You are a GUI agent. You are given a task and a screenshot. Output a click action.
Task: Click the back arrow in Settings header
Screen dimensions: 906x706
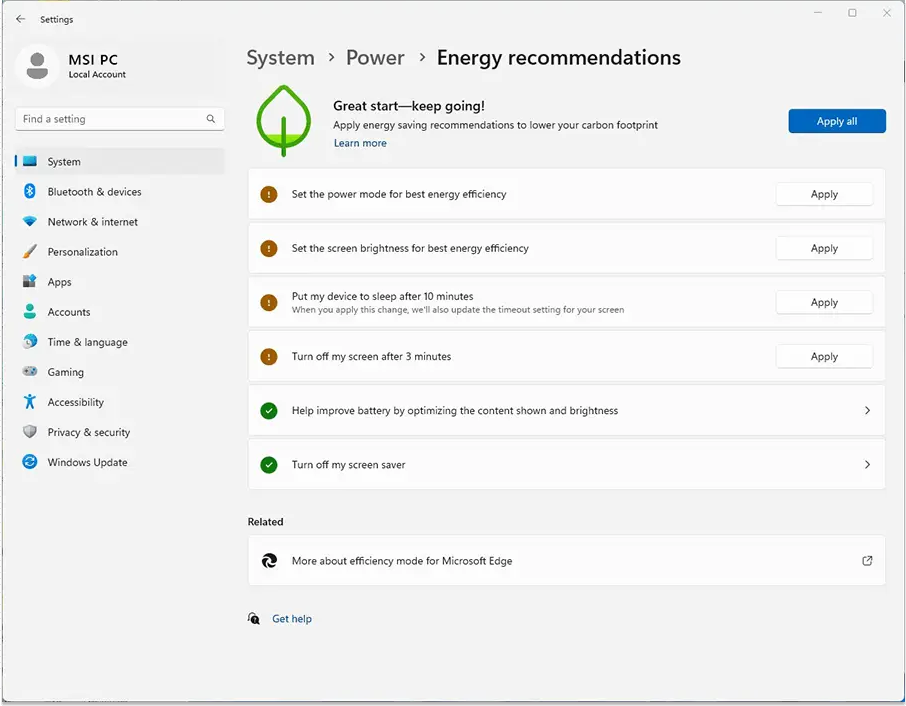21,19
